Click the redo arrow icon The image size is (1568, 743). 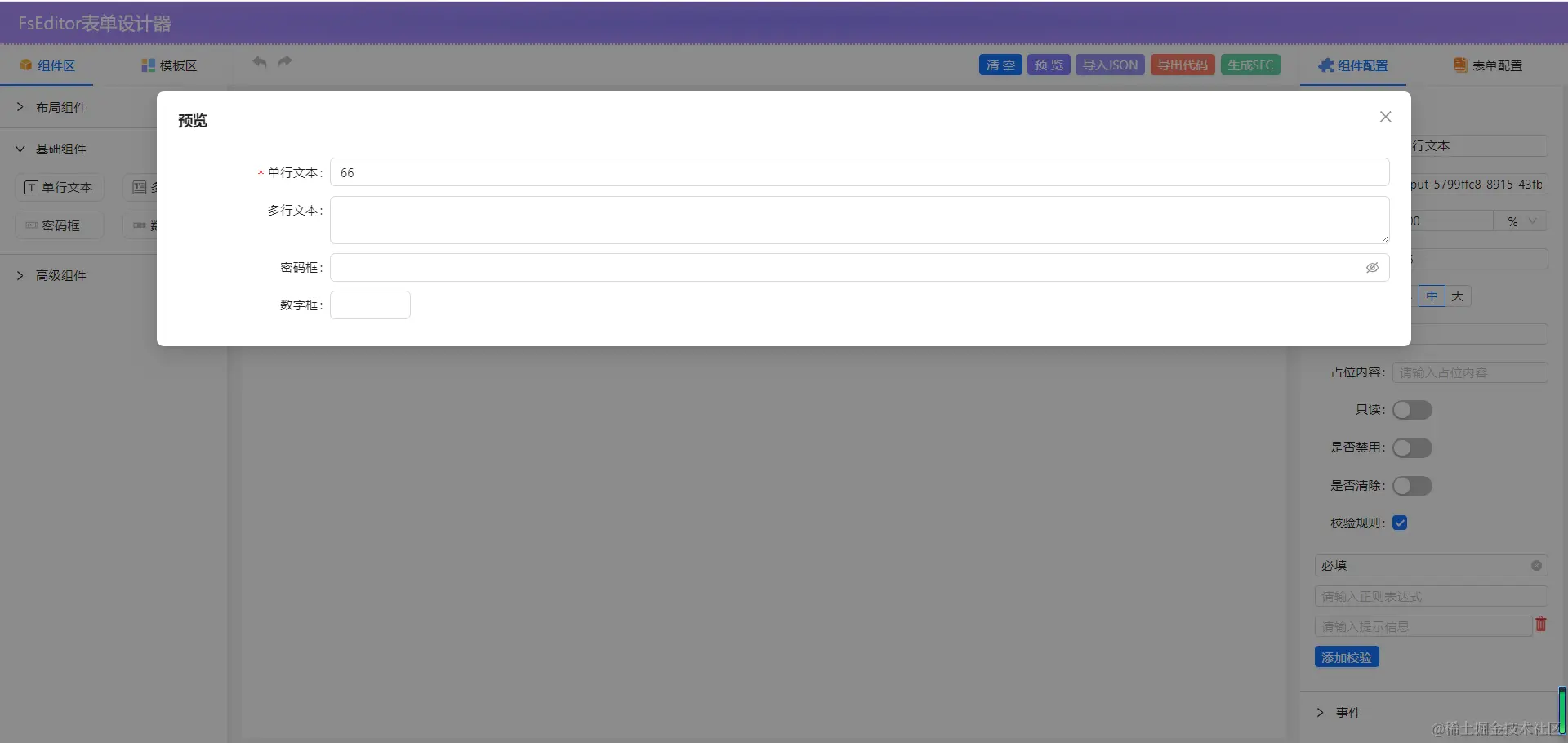(285, 62)
